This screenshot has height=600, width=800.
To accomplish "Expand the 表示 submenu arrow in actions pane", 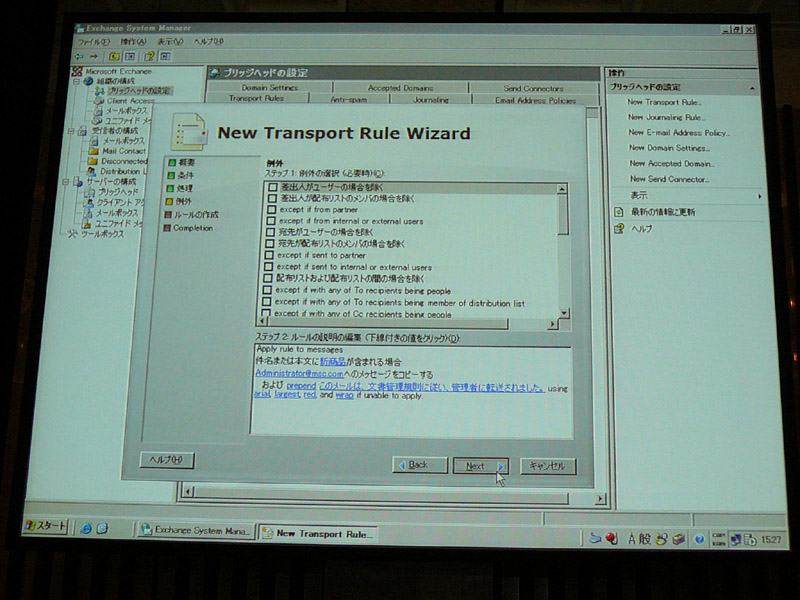I will [x=760, y=196].
